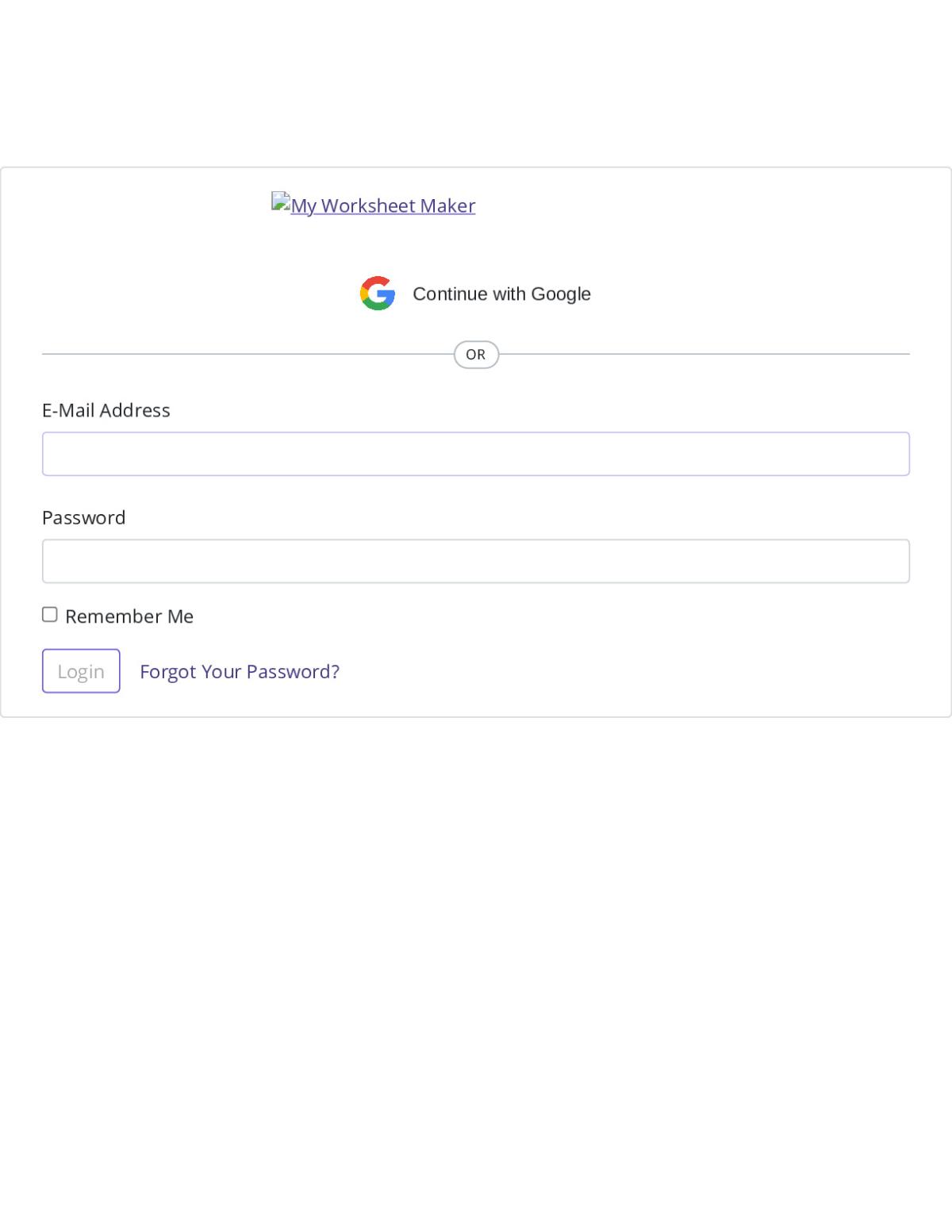952x1232 pixels.
Task: Click the purple-outlined Login button
Action: tap(81, 671)
